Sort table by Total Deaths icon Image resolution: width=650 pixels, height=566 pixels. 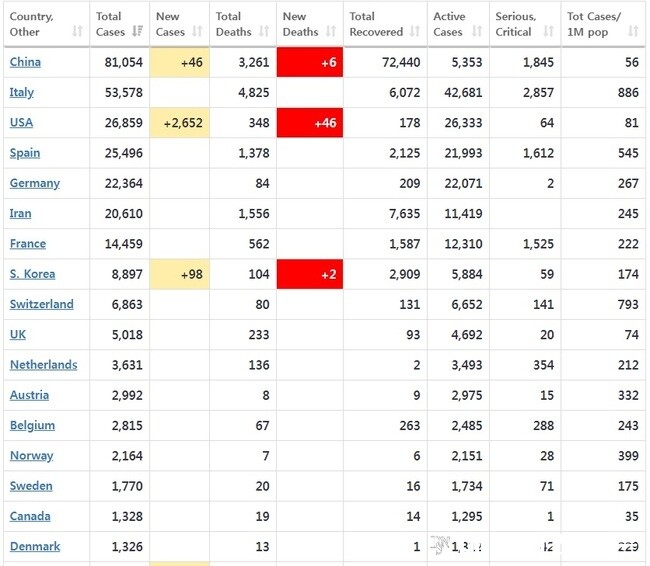(x=264, y=32)
